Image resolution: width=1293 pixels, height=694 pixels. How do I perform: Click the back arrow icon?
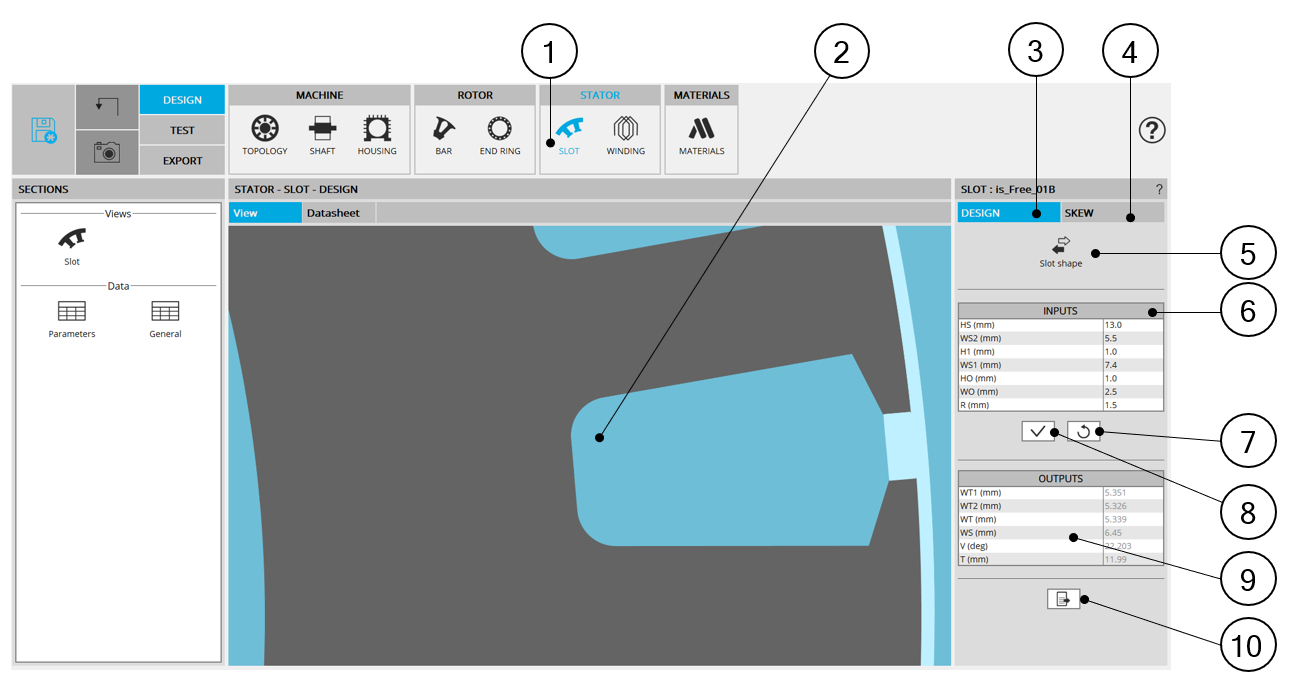(107, 106)
